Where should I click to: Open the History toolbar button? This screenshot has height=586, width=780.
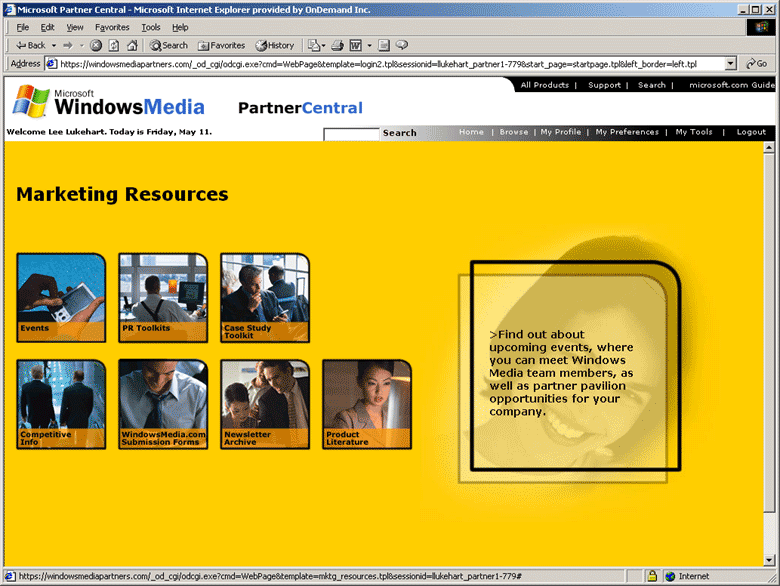275,45
